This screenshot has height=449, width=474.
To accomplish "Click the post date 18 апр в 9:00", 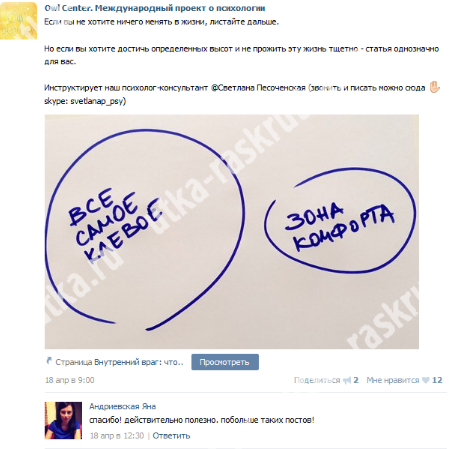I will (x=70, y=380).
